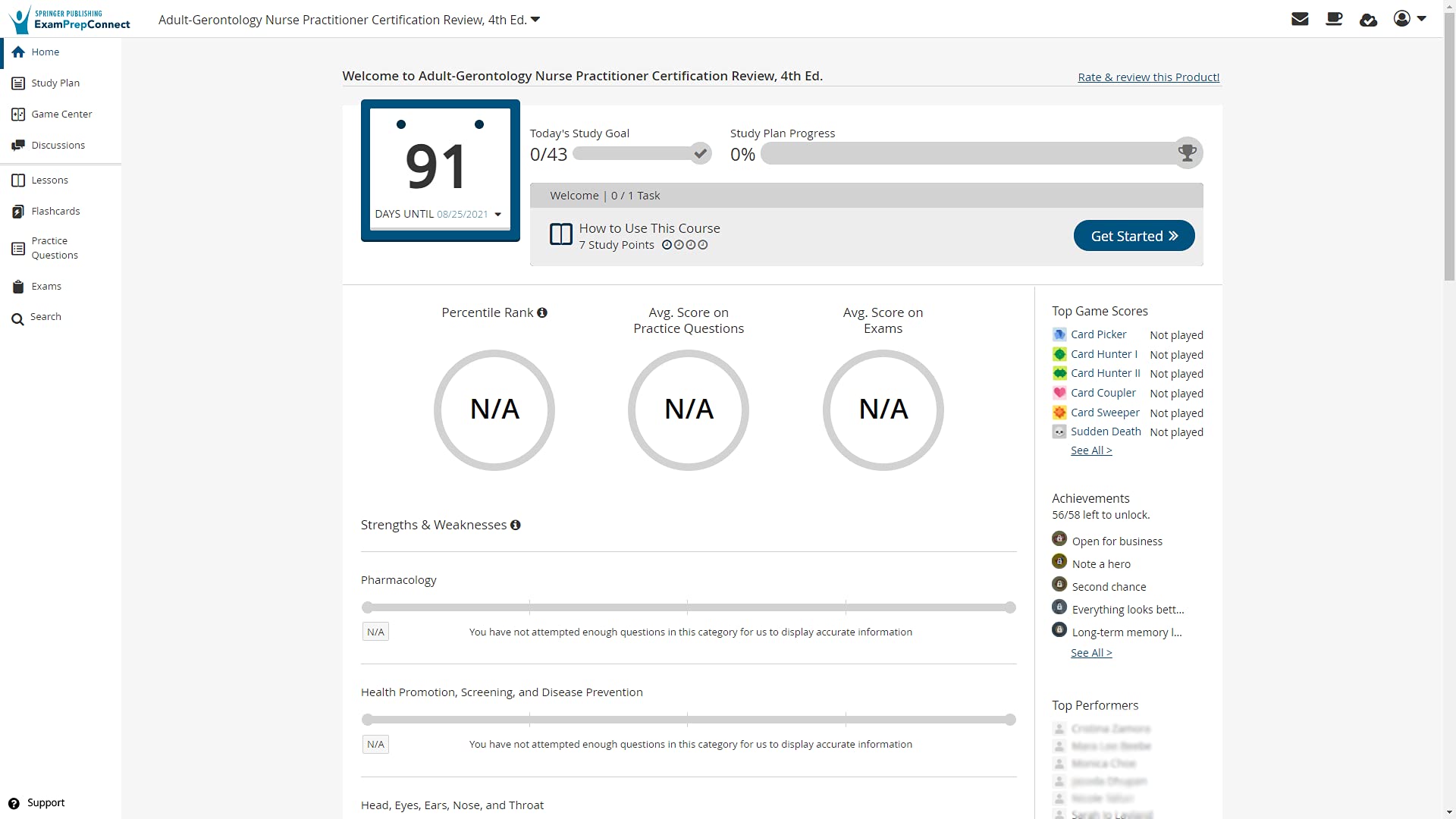The width and height of the screenshot is (1456, 819).
Task: Open Flashcards in the sidebar
Action: tap(55, 211)
